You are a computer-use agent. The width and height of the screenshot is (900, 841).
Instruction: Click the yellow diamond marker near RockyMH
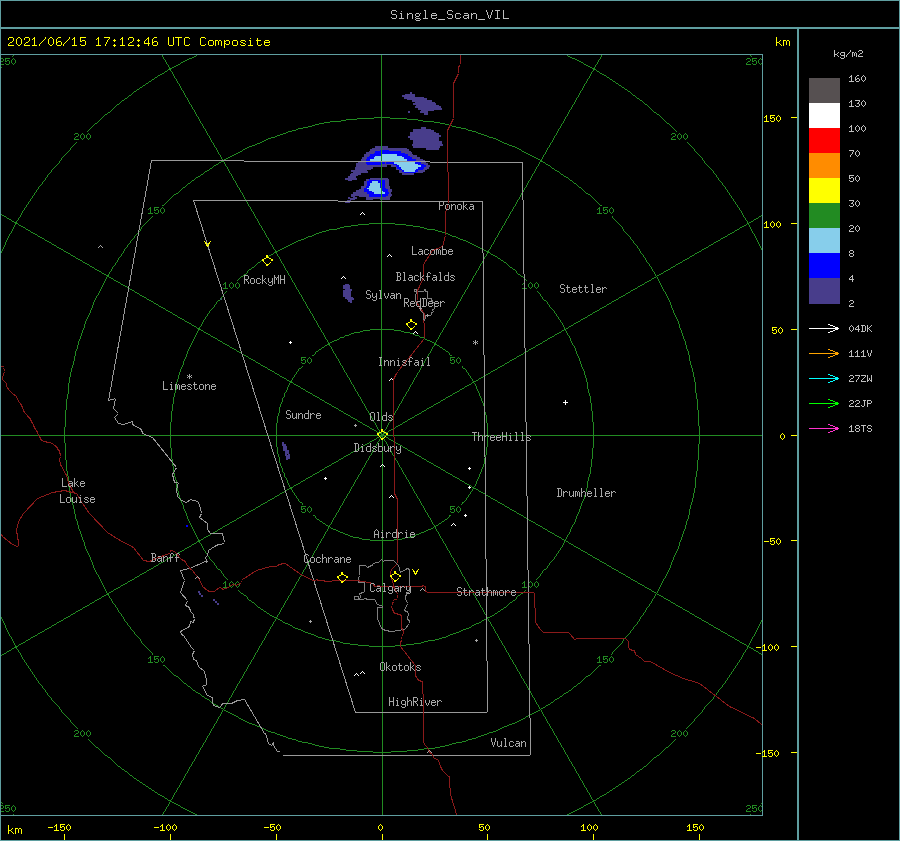tap(267, 261)
